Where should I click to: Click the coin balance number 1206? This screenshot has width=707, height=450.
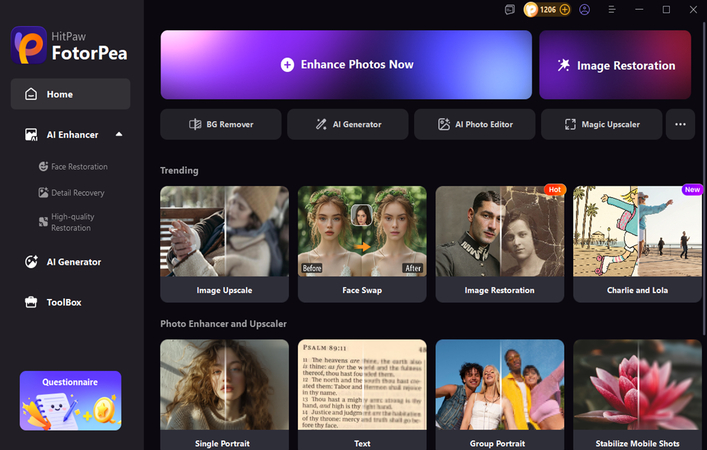548,9
